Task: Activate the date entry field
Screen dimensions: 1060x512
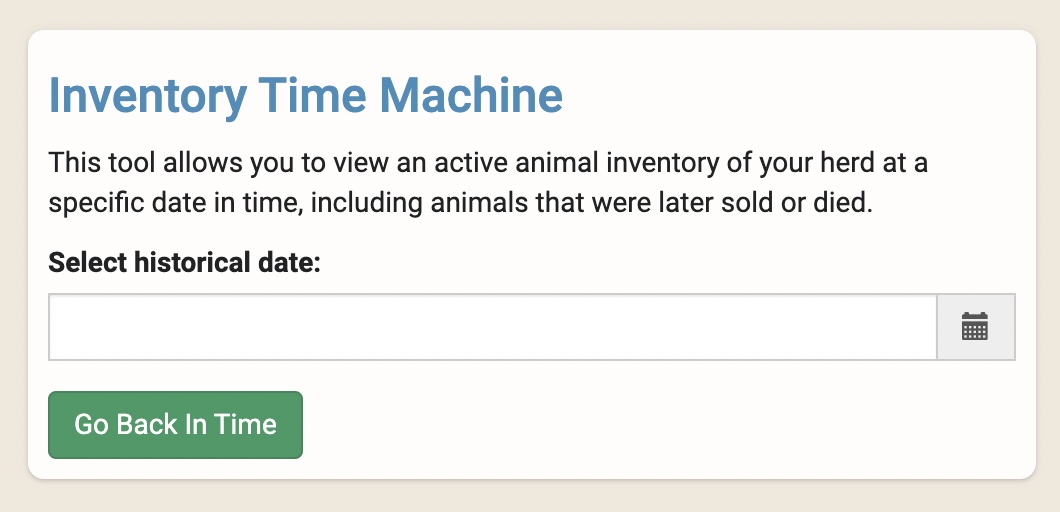Action: point(492,326)
